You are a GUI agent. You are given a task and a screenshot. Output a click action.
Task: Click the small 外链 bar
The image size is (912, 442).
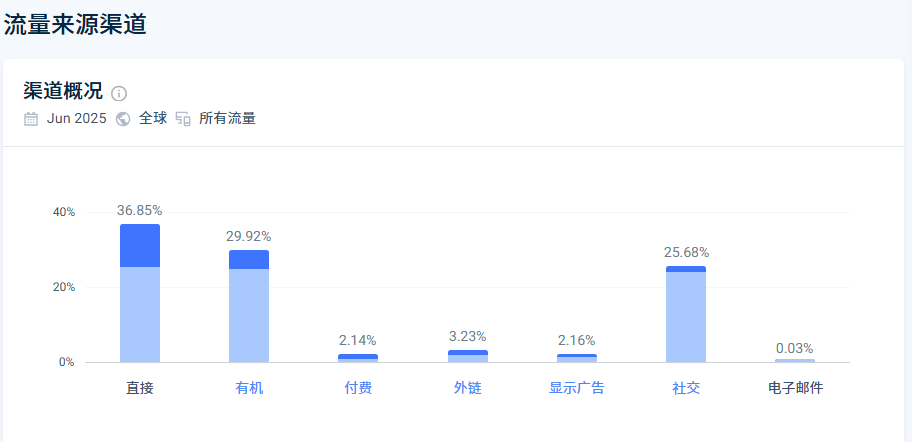pyautogui.click(x=467, y=356)
